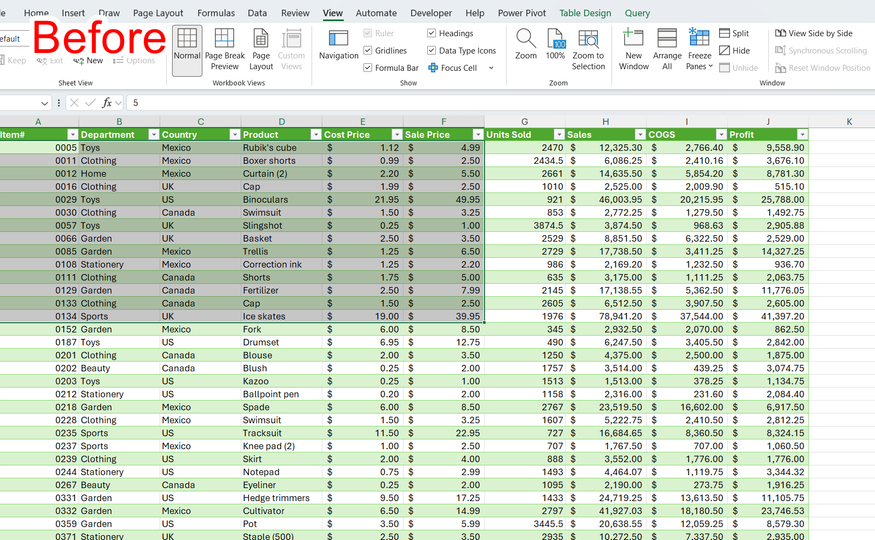Toggle the Gridlines checkbox
The height and width of the screenshot is (540, 875).
click(x=368, y=51)
